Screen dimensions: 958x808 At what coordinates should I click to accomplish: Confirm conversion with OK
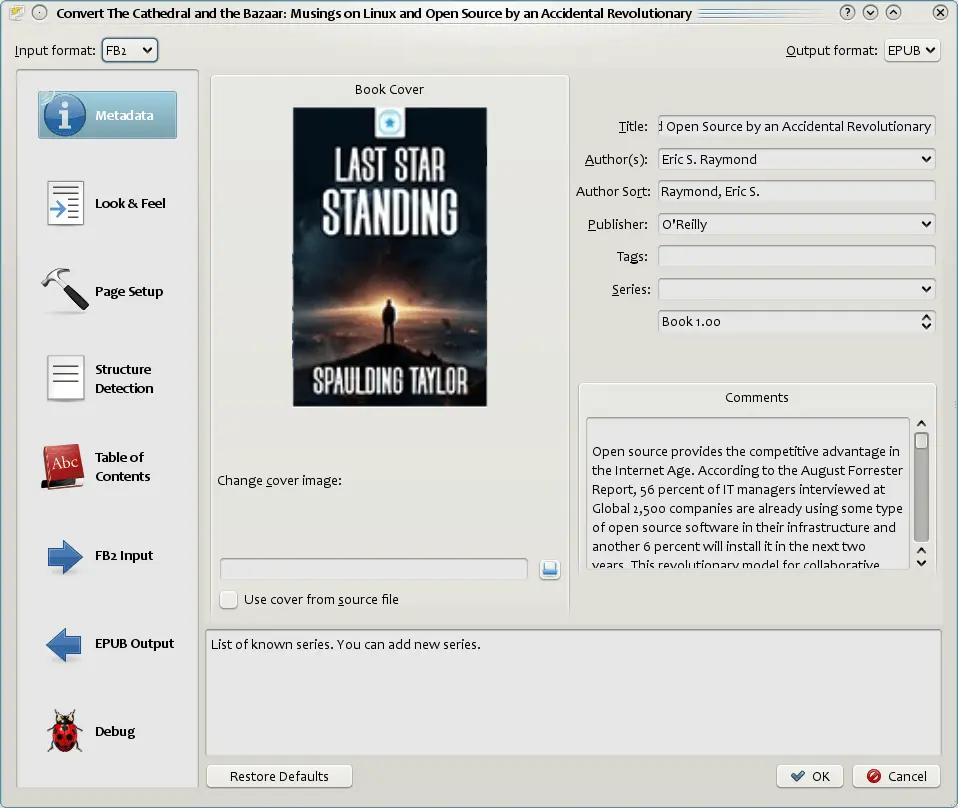pos(810,776)
